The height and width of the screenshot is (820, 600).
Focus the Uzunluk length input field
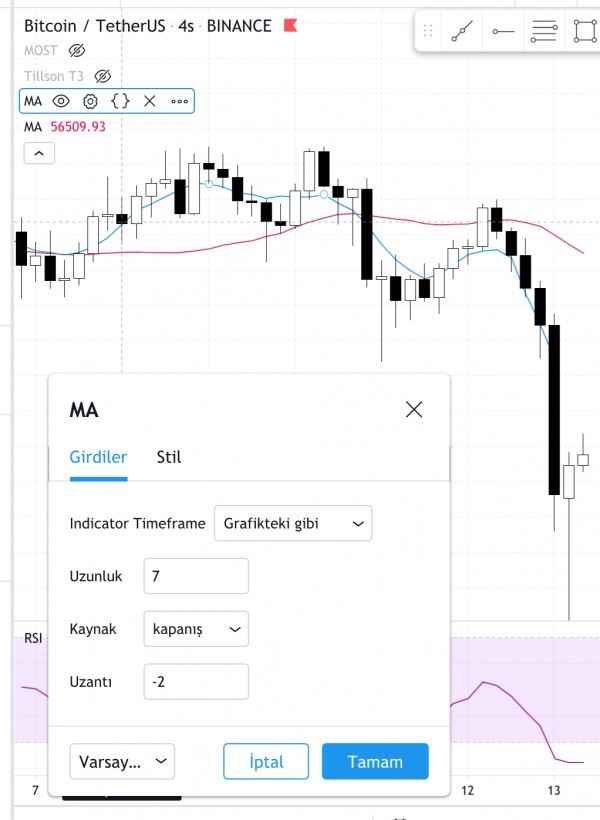[196, 576]
